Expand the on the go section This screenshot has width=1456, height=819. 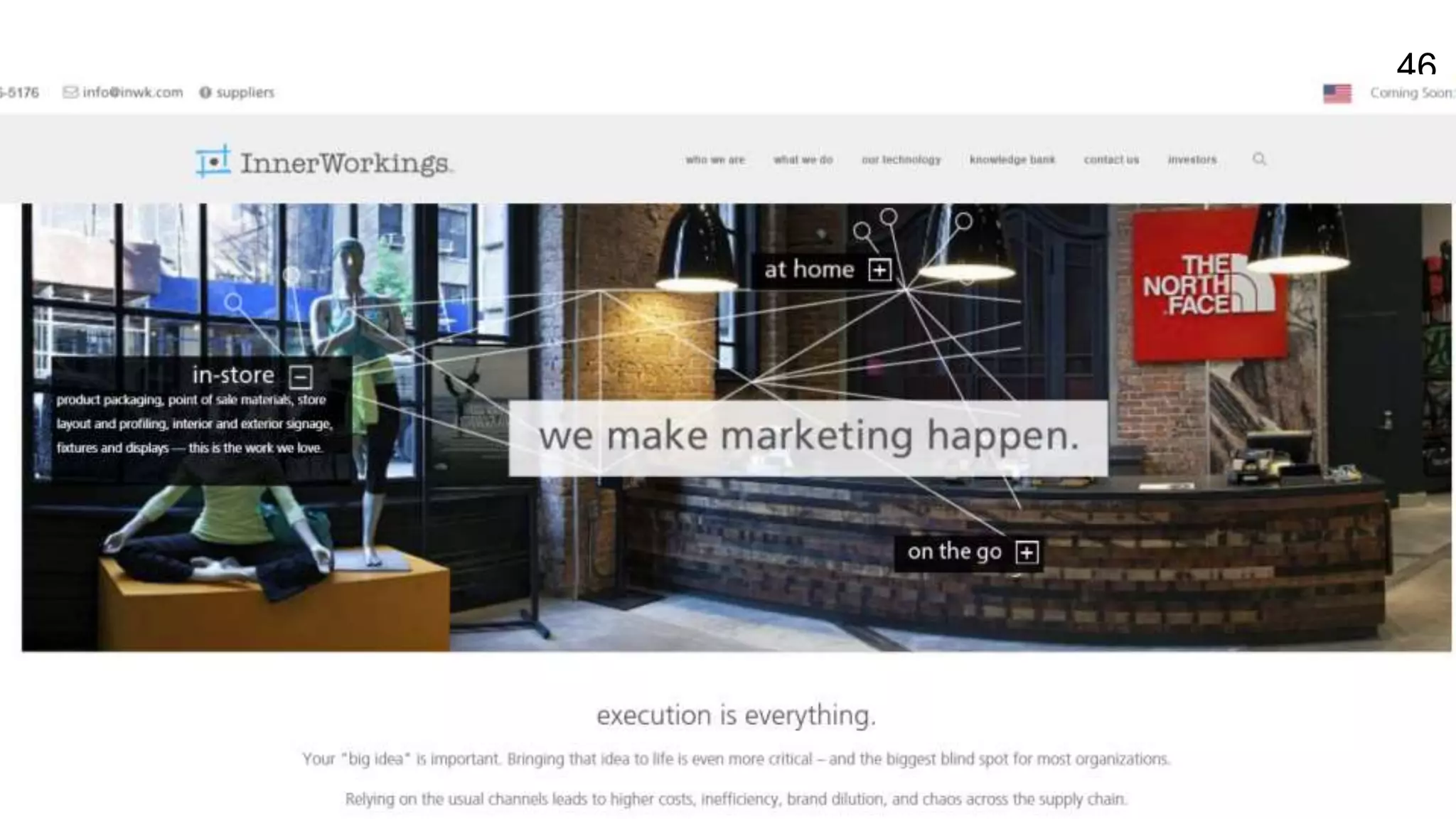pyautogui.click(x=1027, y=552)
